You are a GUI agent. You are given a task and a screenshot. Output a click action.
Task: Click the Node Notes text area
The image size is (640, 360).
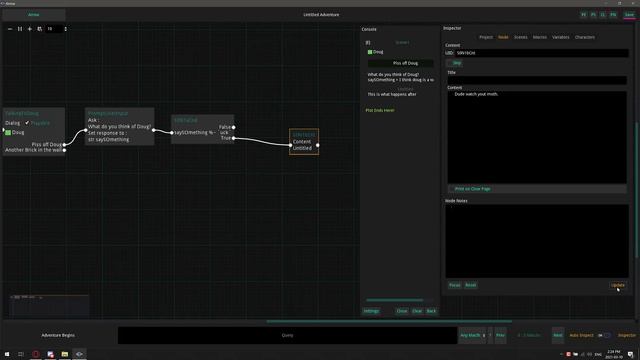click(x=537, y=241)
